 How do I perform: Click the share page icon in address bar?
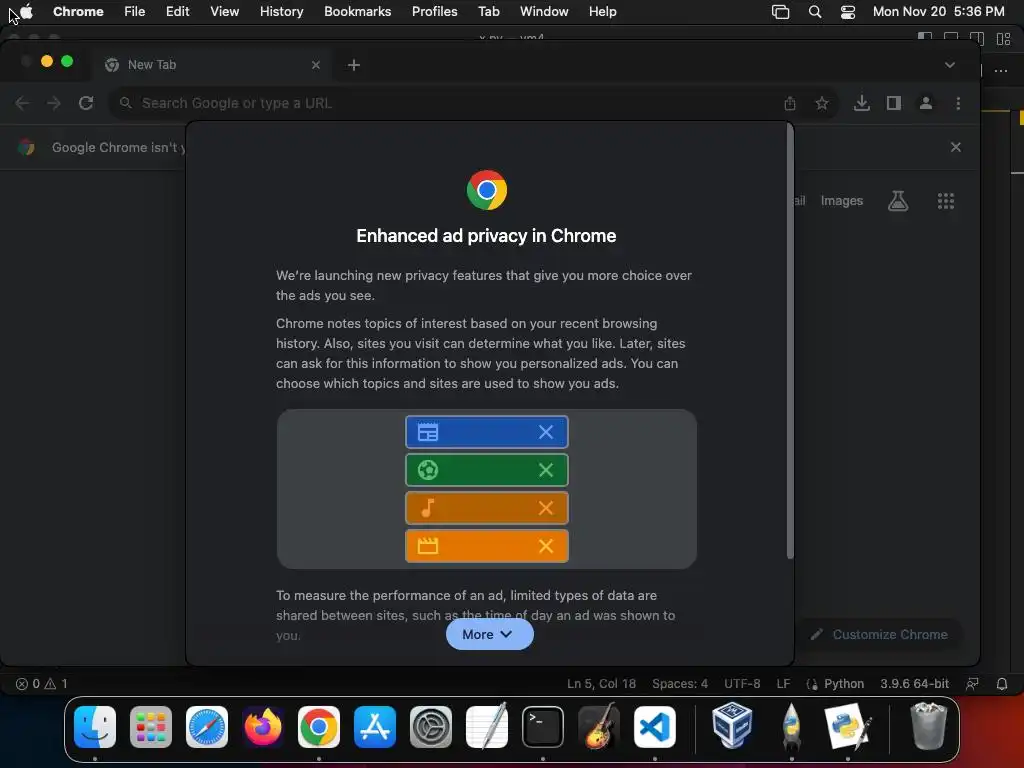point(790,103)
